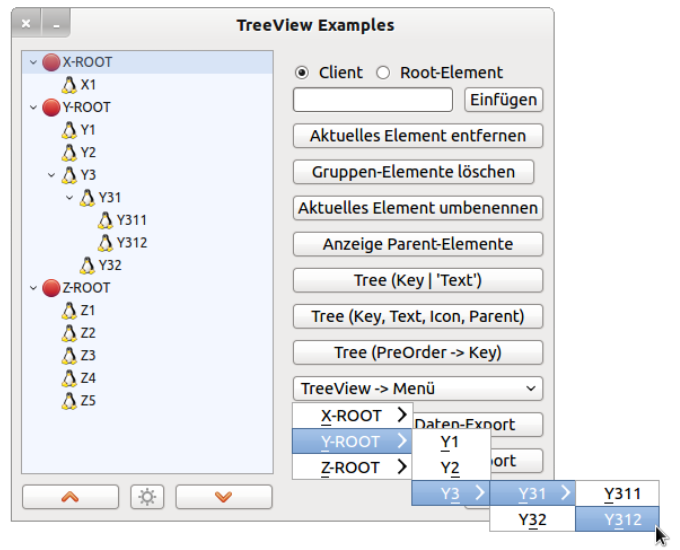Select the Client radio button
Screen dimensions: 680x550
pyautogui.click(x=302, y=73)
